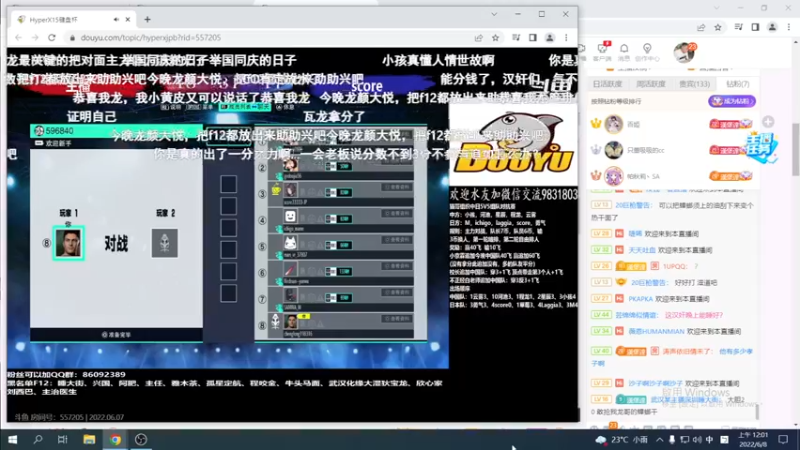Switch to the 钻粉(7) tab
Image resolution: width=800 pixels, height=450 pixels.
click(x=738, y=84)
